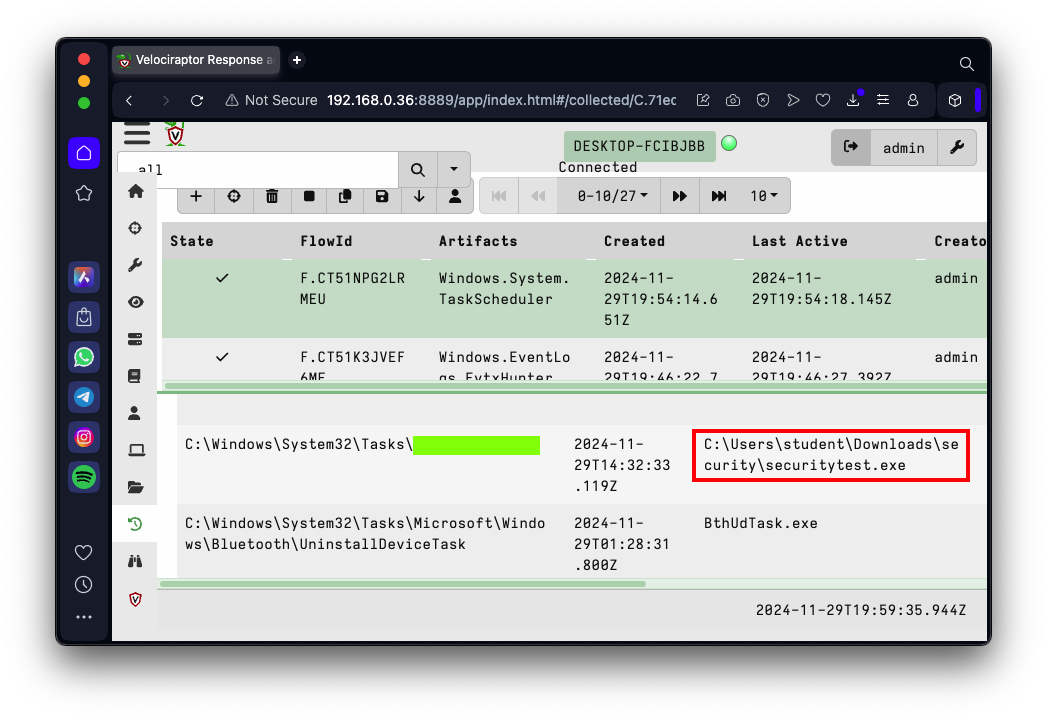Click the client search input field
The width and height of the screenshot is (1047, 719).
point(258,170)
